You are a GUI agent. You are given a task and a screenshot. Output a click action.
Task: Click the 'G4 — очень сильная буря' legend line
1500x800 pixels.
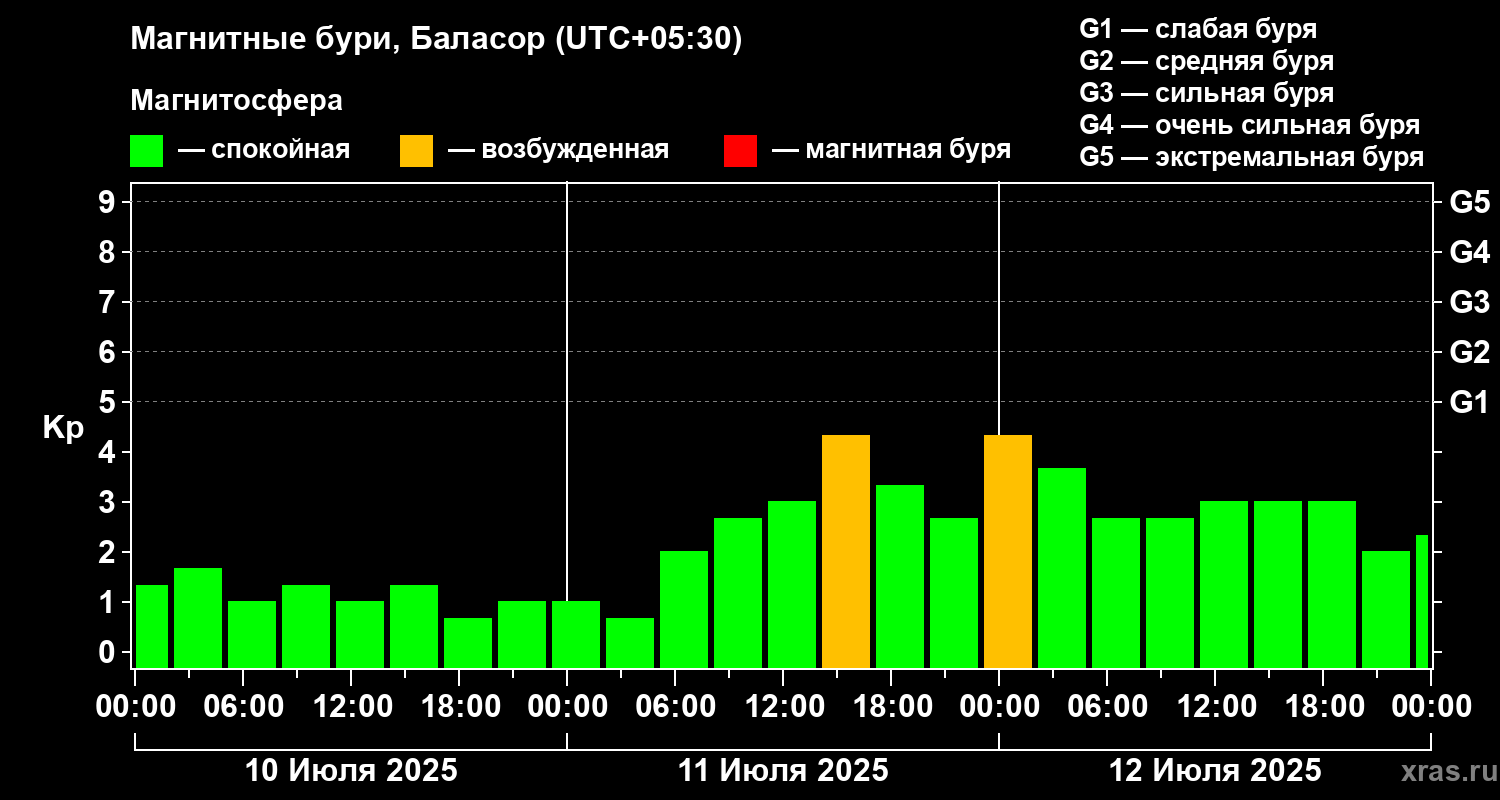[1250, 125]
